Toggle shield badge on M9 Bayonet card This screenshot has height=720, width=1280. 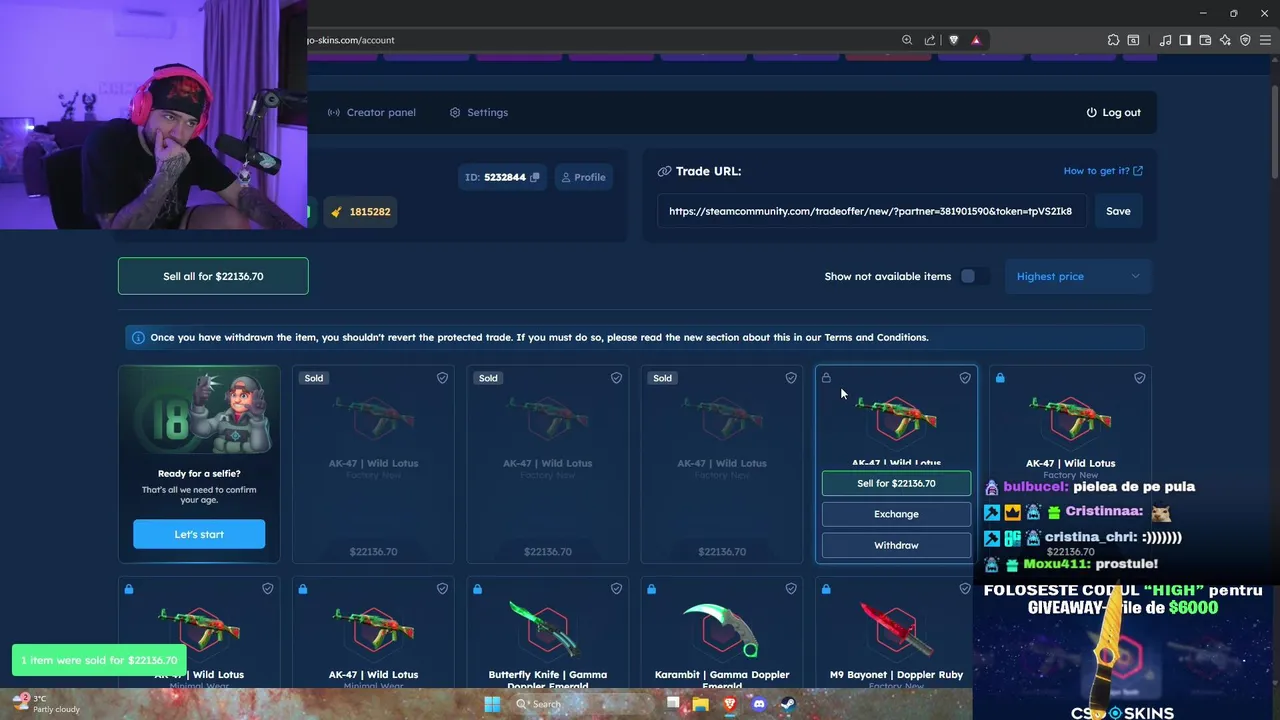[965, 589]
